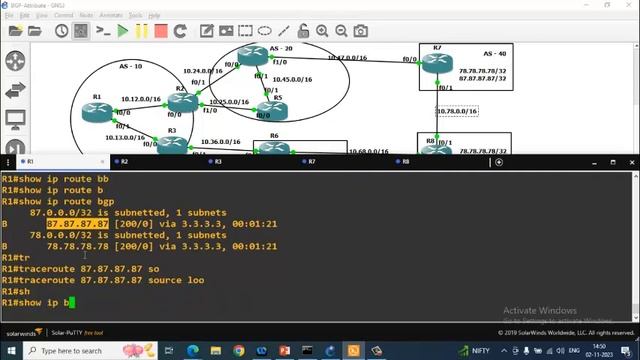Select router R1 in the topology
This screenshot has height=360, width=640.
[97, 112]
